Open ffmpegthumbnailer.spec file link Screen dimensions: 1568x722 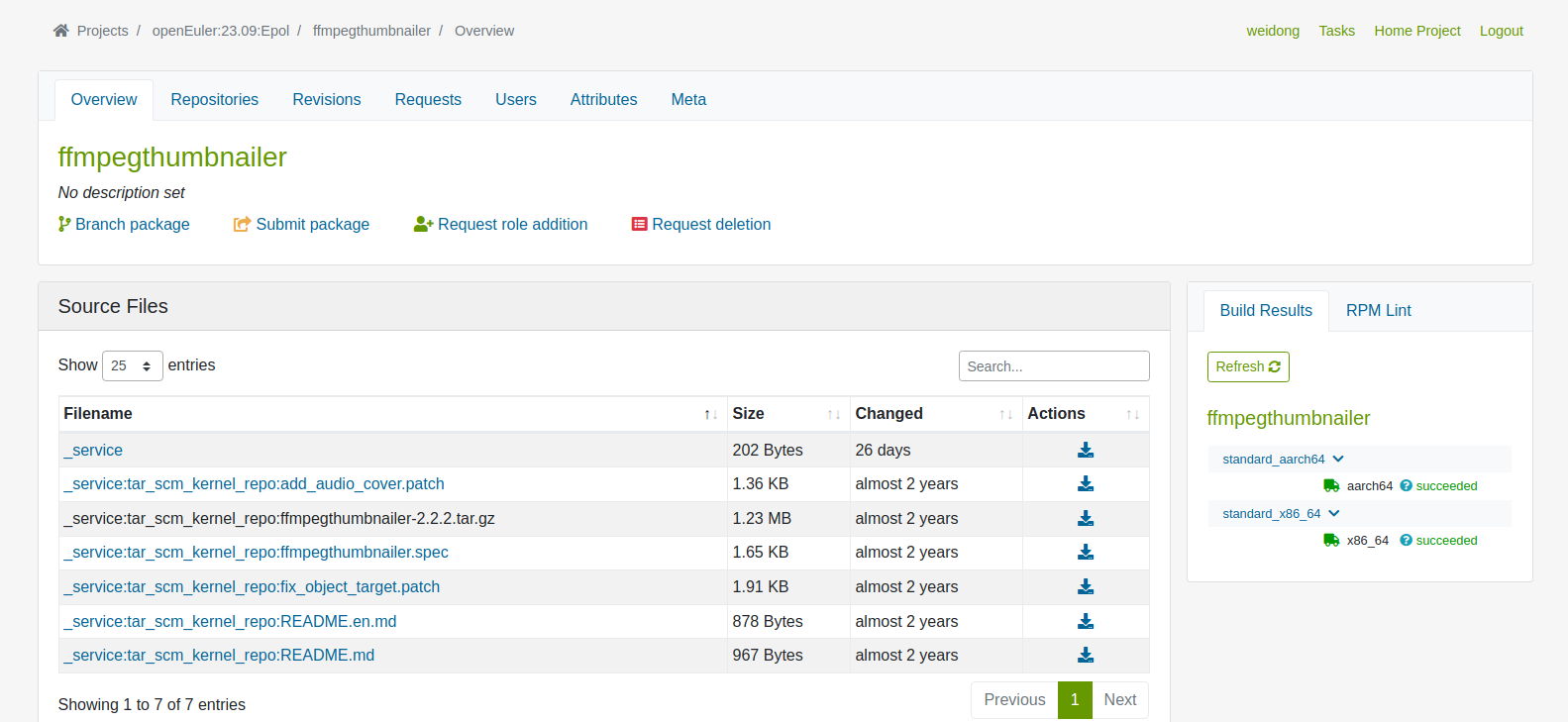(x=256, y=553)
